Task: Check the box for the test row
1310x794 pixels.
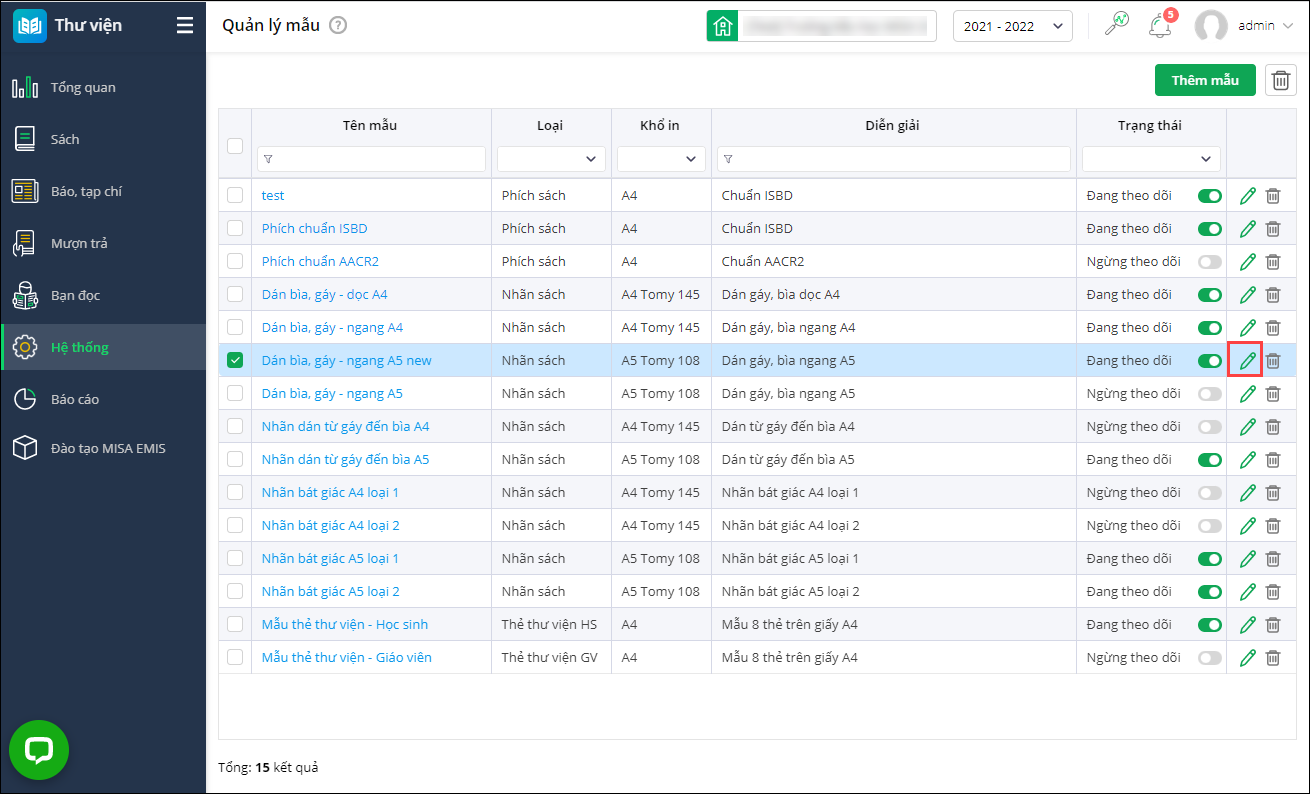Action: click(235, 196)
